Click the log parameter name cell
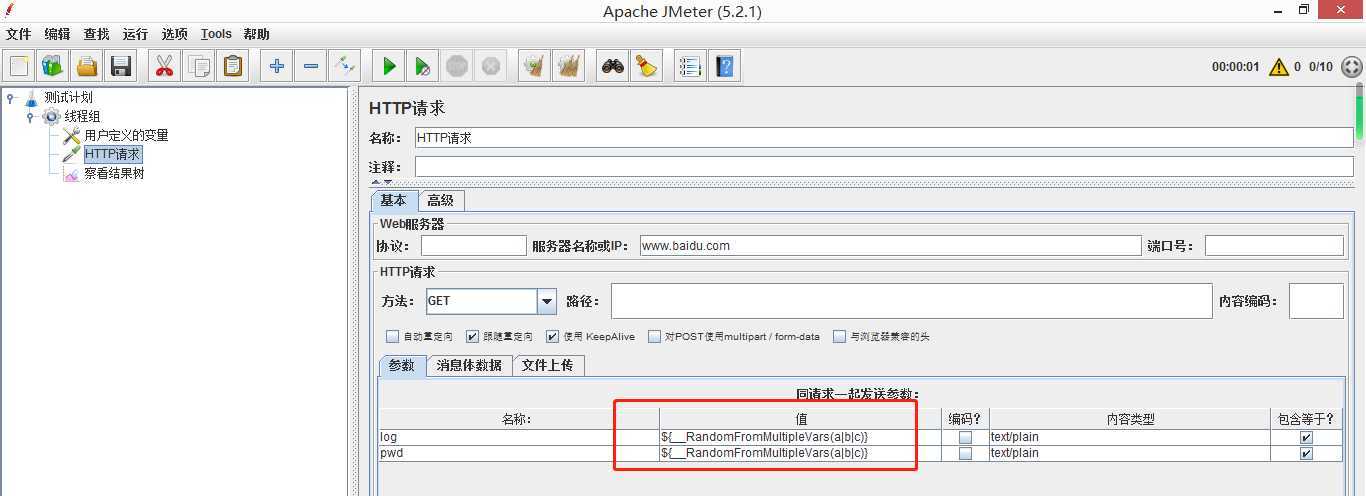Screen dimensions: 1366x496 point(518,438)
